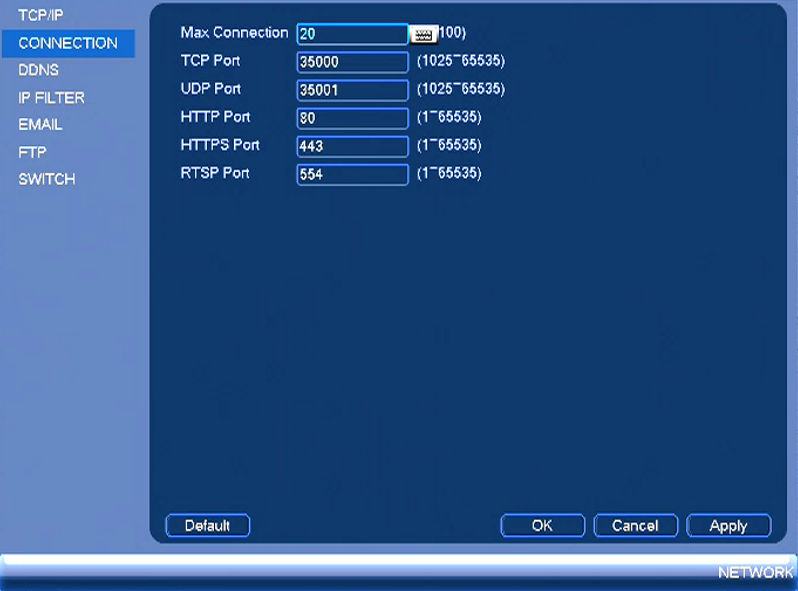Click the UDP Port label
798x591 pixels.
point(211,89)
